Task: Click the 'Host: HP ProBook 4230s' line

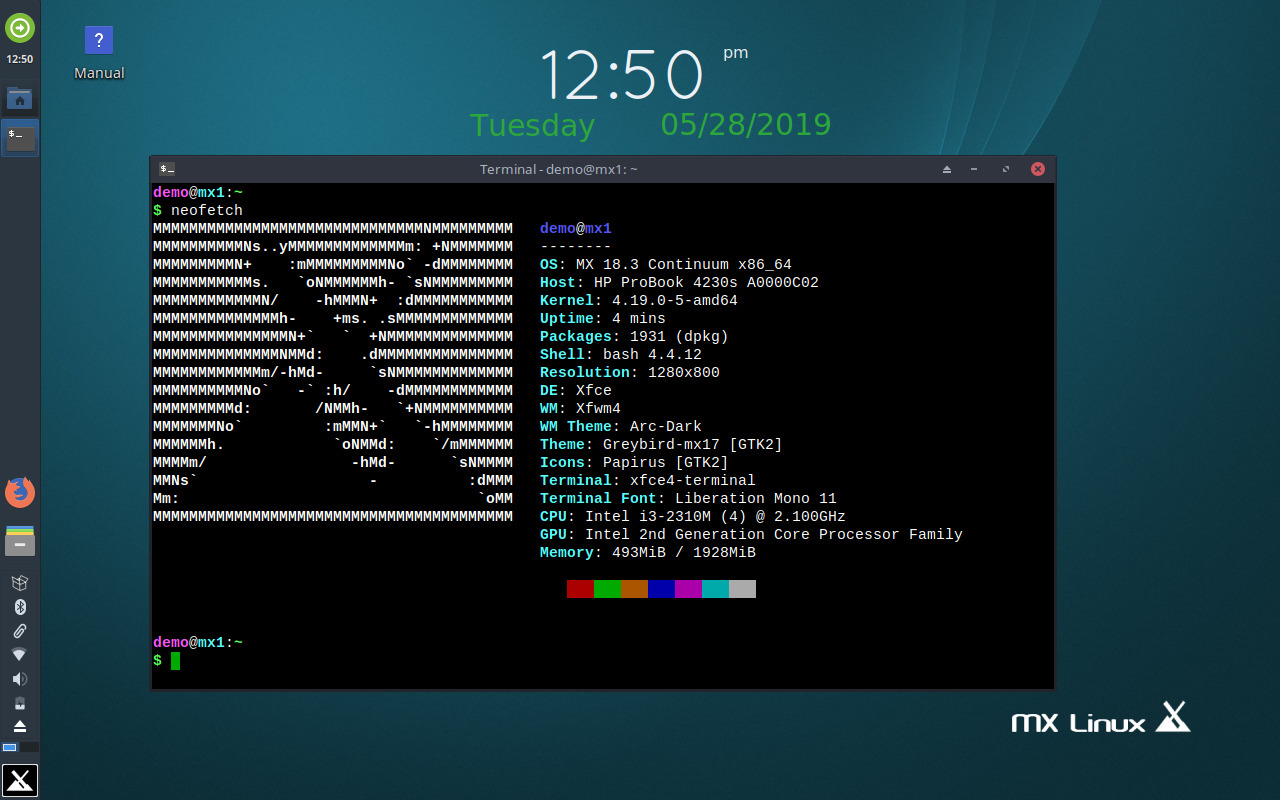Action: tap(679, 283)
